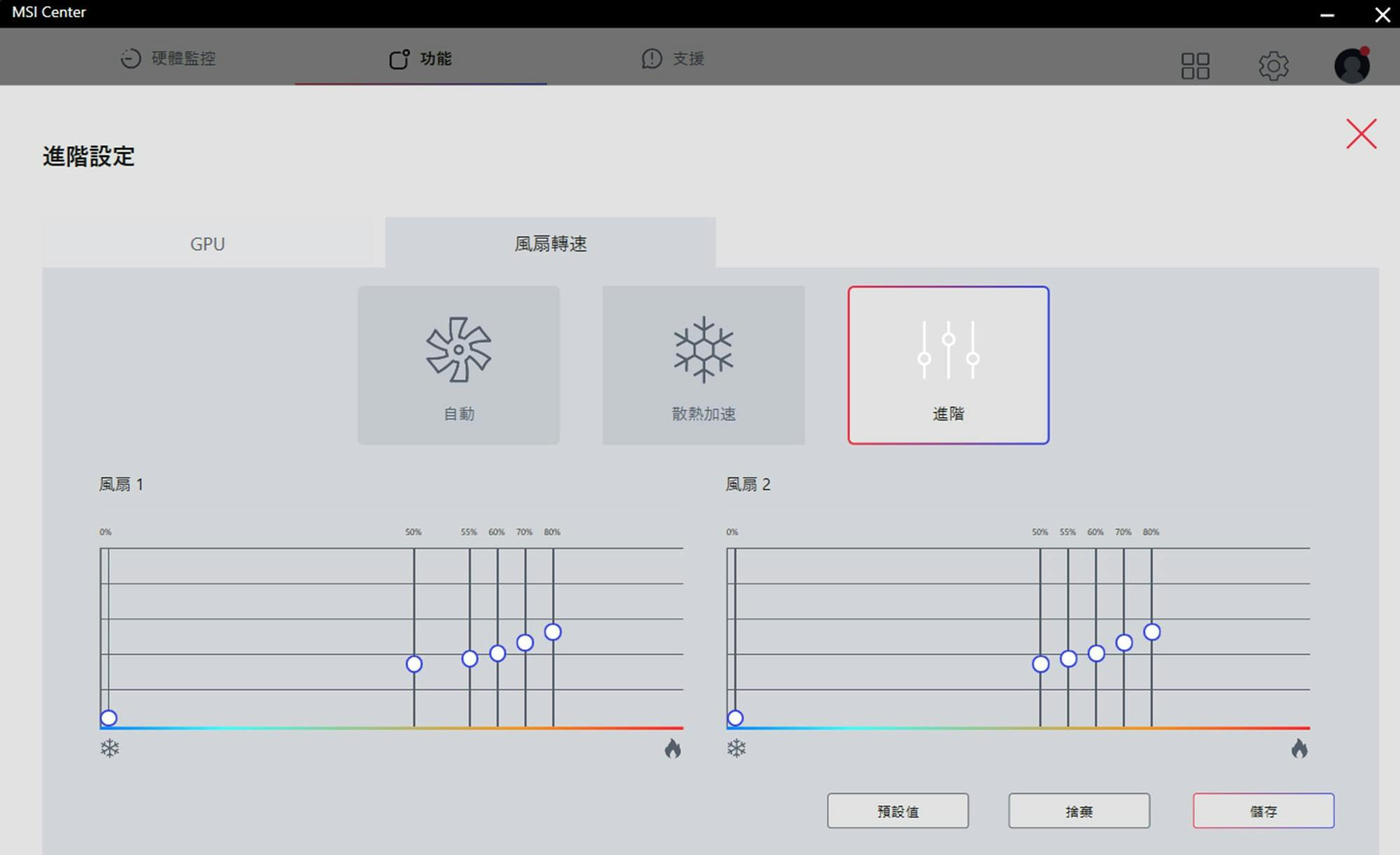The height and width of the screenshot is (855, 1400).
Task: Click the 風扇 2 label
Action: tap(748, 484)
